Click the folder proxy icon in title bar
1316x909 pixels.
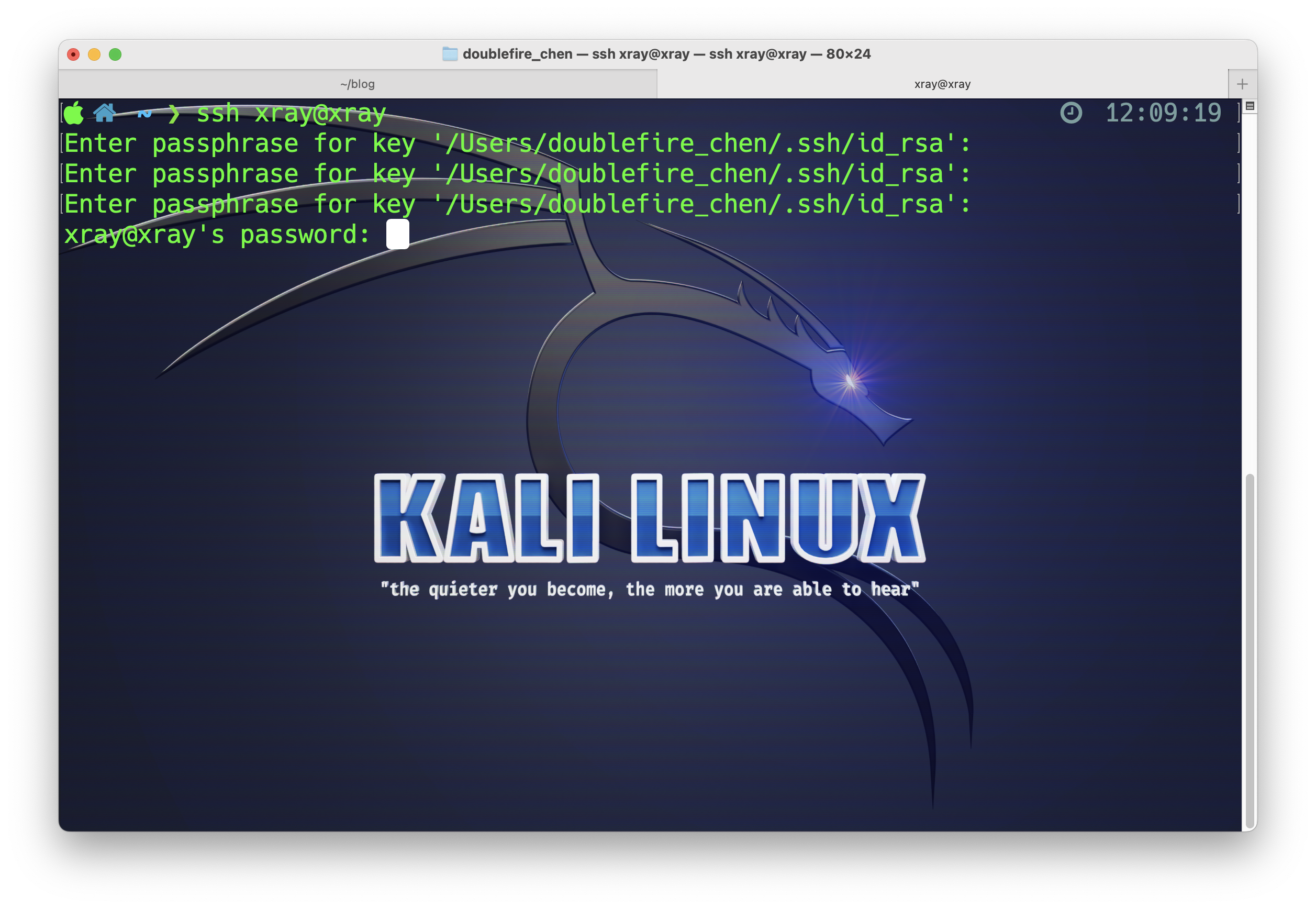(450, 54)
